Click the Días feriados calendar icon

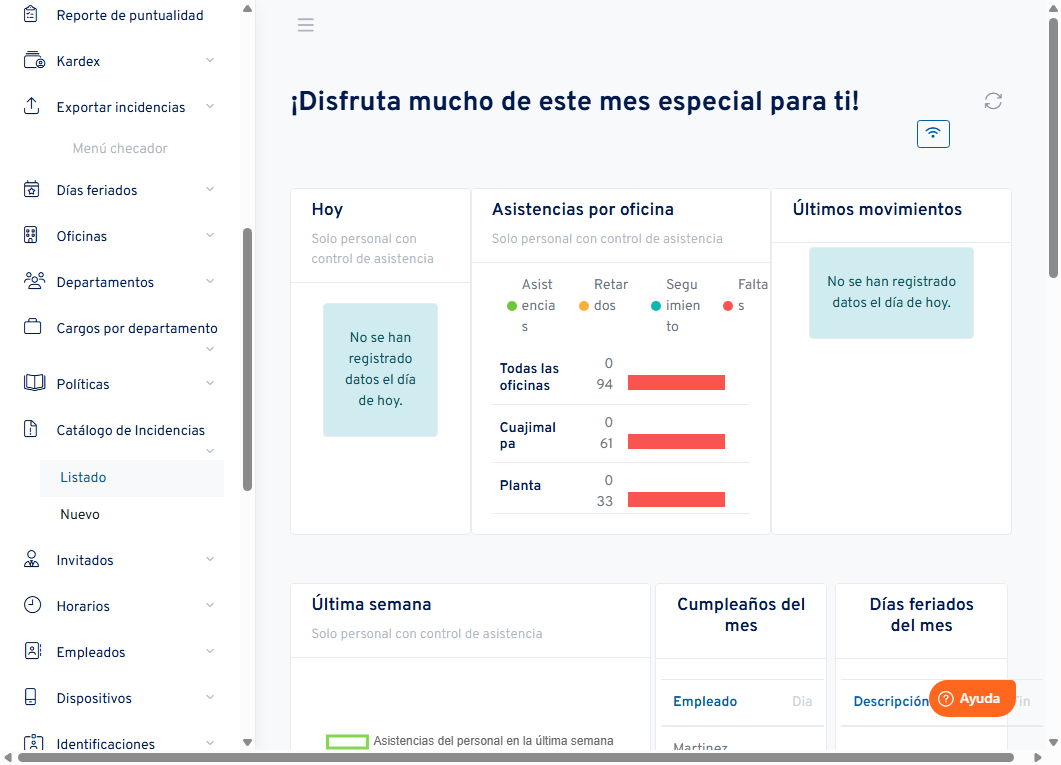click(32, 189)
